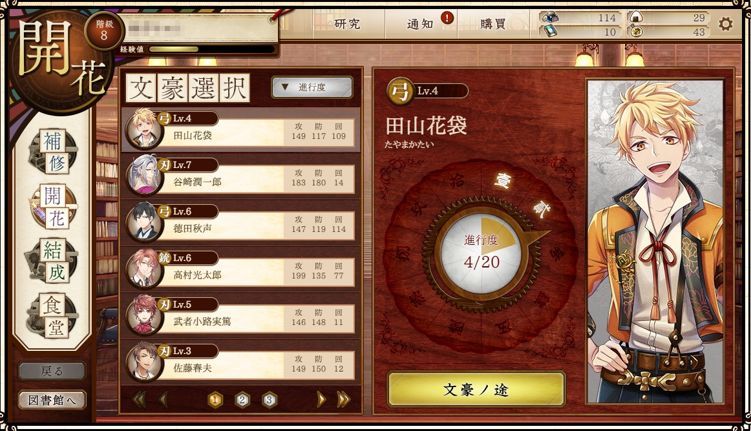This screenshot has width=751, height=431.
Task: Open the 食堂 dining hall icon
Action: click(54, 316)
